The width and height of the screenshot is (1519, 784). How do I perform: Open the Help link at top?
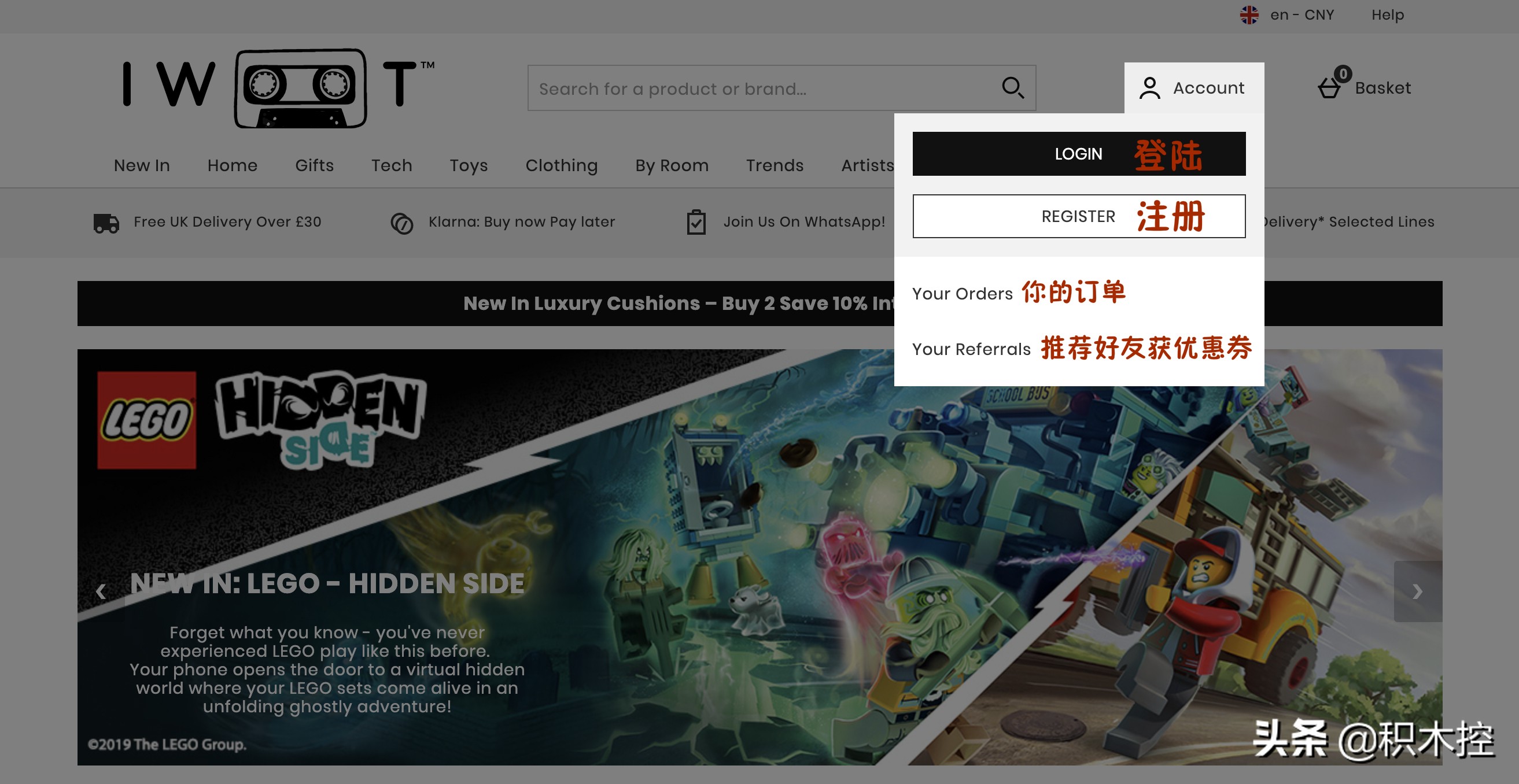coord(1387,14)
